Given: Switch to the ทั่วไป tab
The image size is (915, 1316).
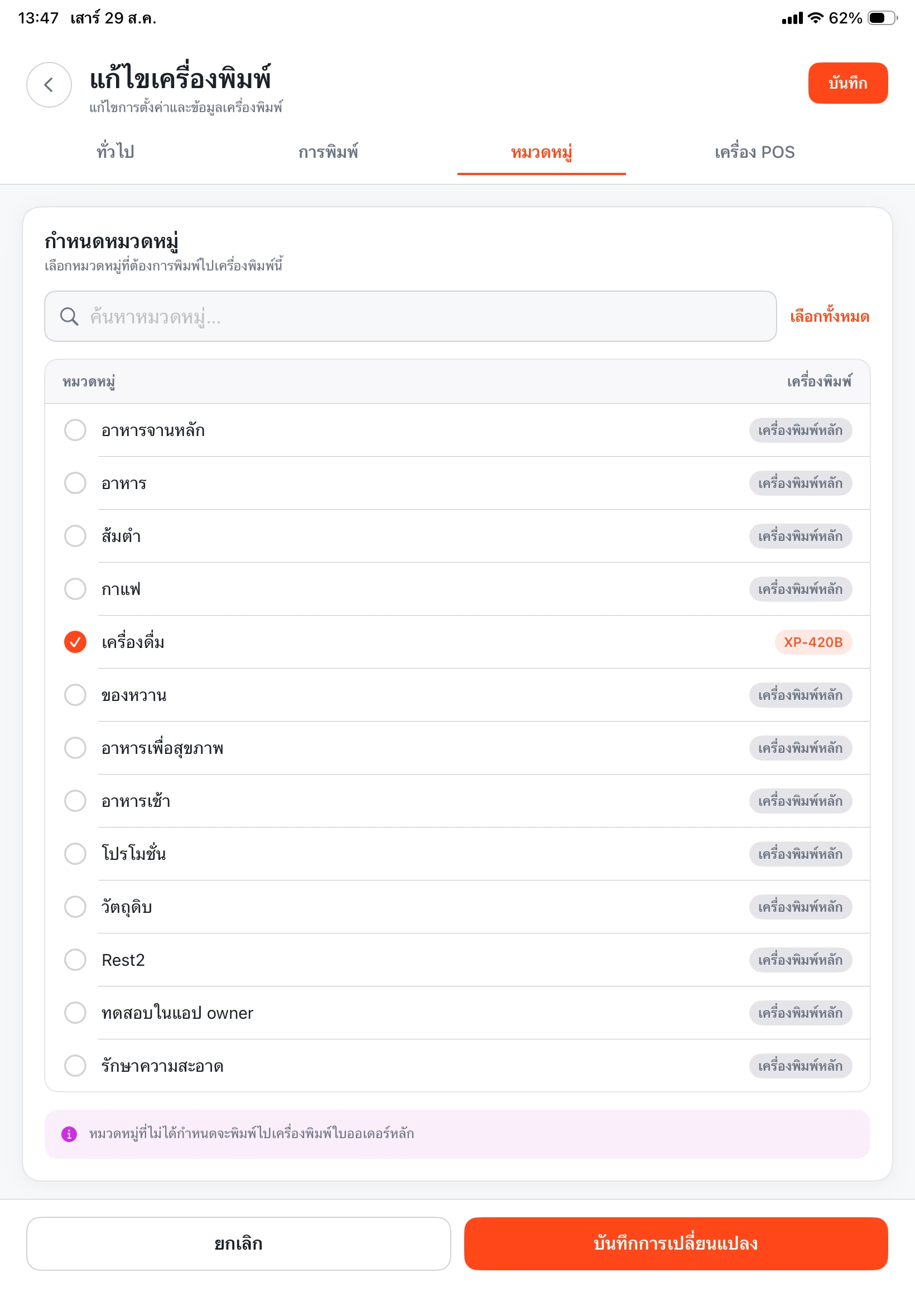Looking at the screenshot, I should tap(115, 152).
